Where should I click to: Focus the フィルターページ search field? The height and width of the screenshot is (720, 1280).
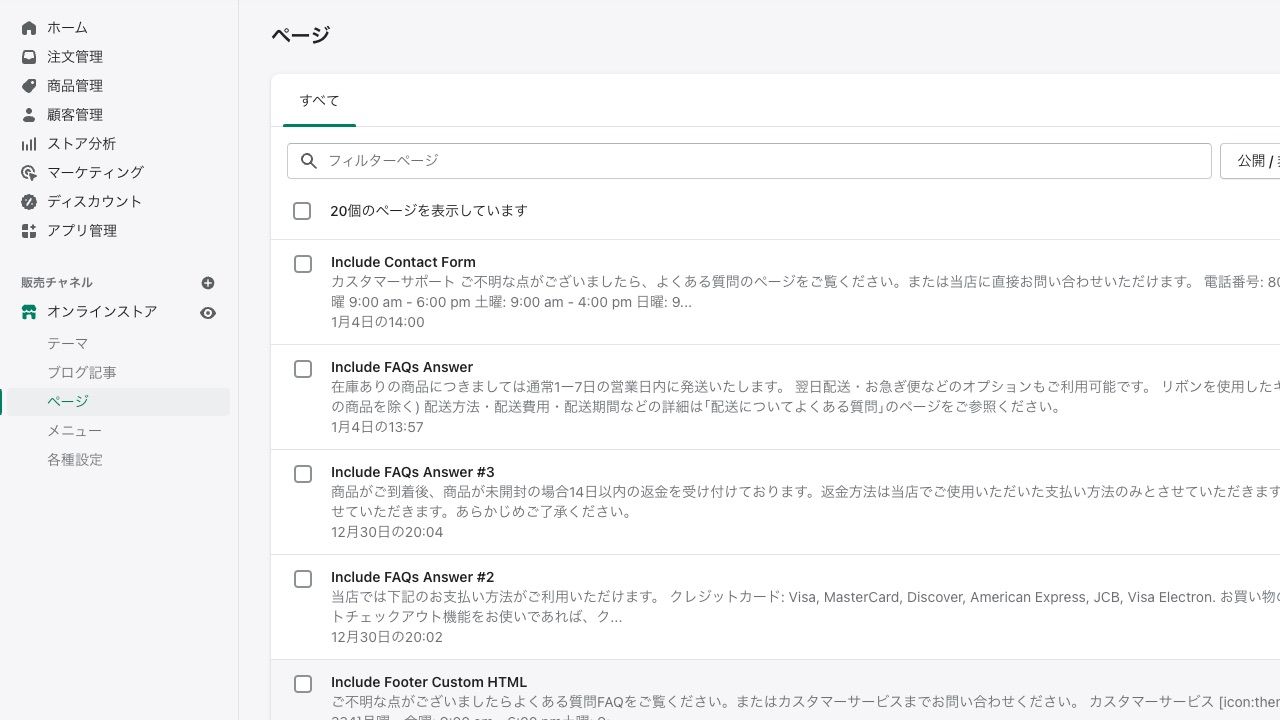click(x=749, y=161)
